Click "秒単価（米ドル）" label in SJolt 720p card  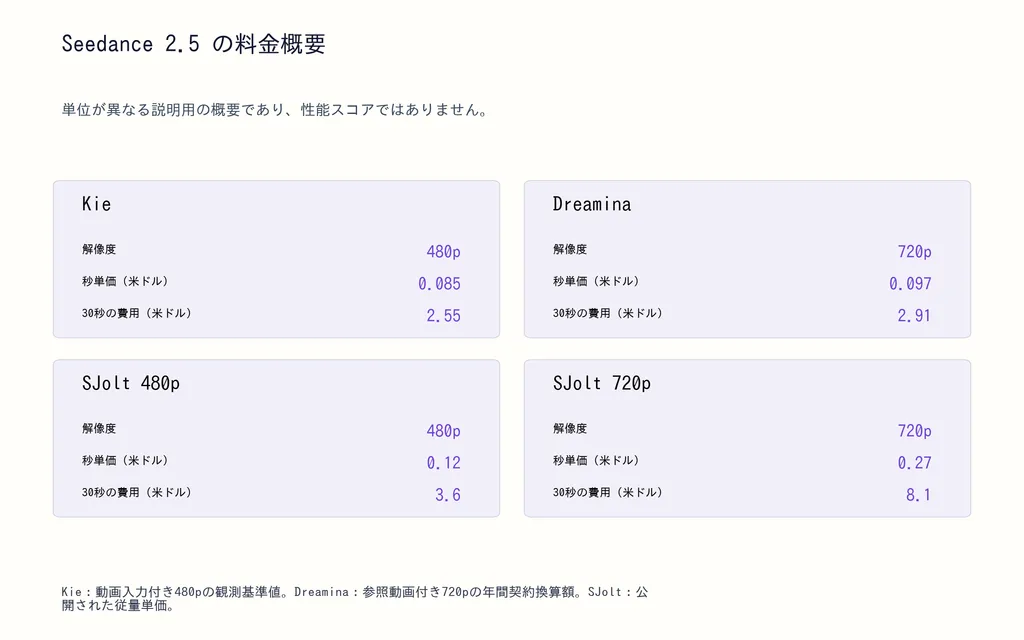[596, 460]
